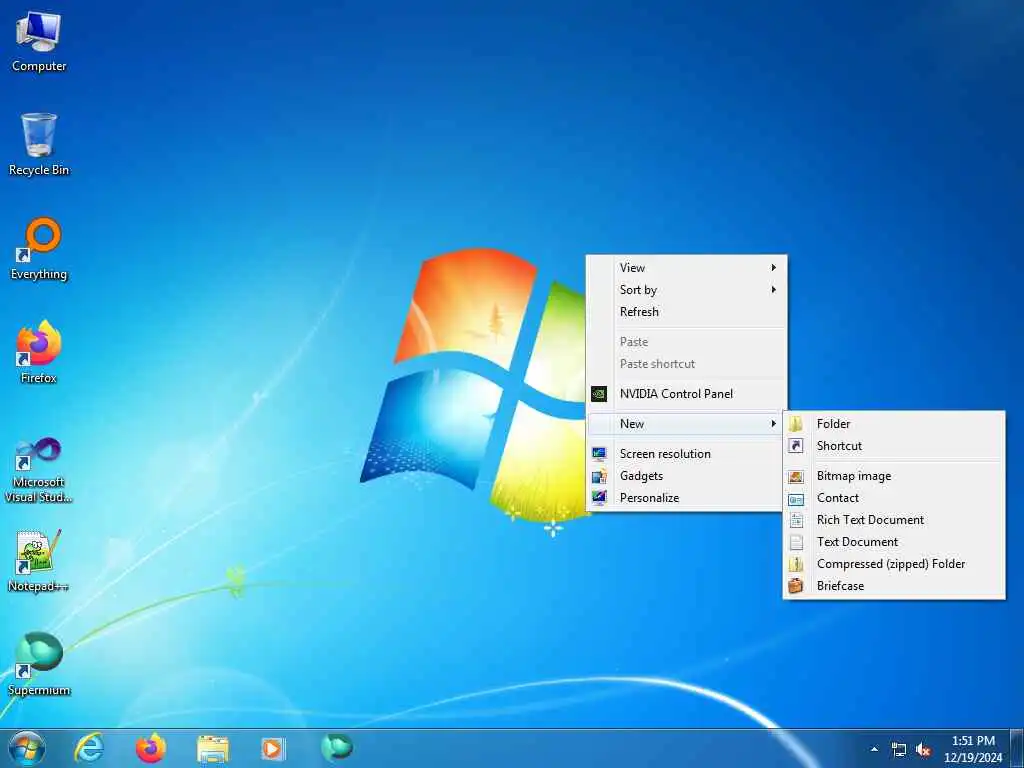This screenshot has height=768, width=1024.
Task: Select the Firefox desktop shortcut
Action: click(39, 352)
